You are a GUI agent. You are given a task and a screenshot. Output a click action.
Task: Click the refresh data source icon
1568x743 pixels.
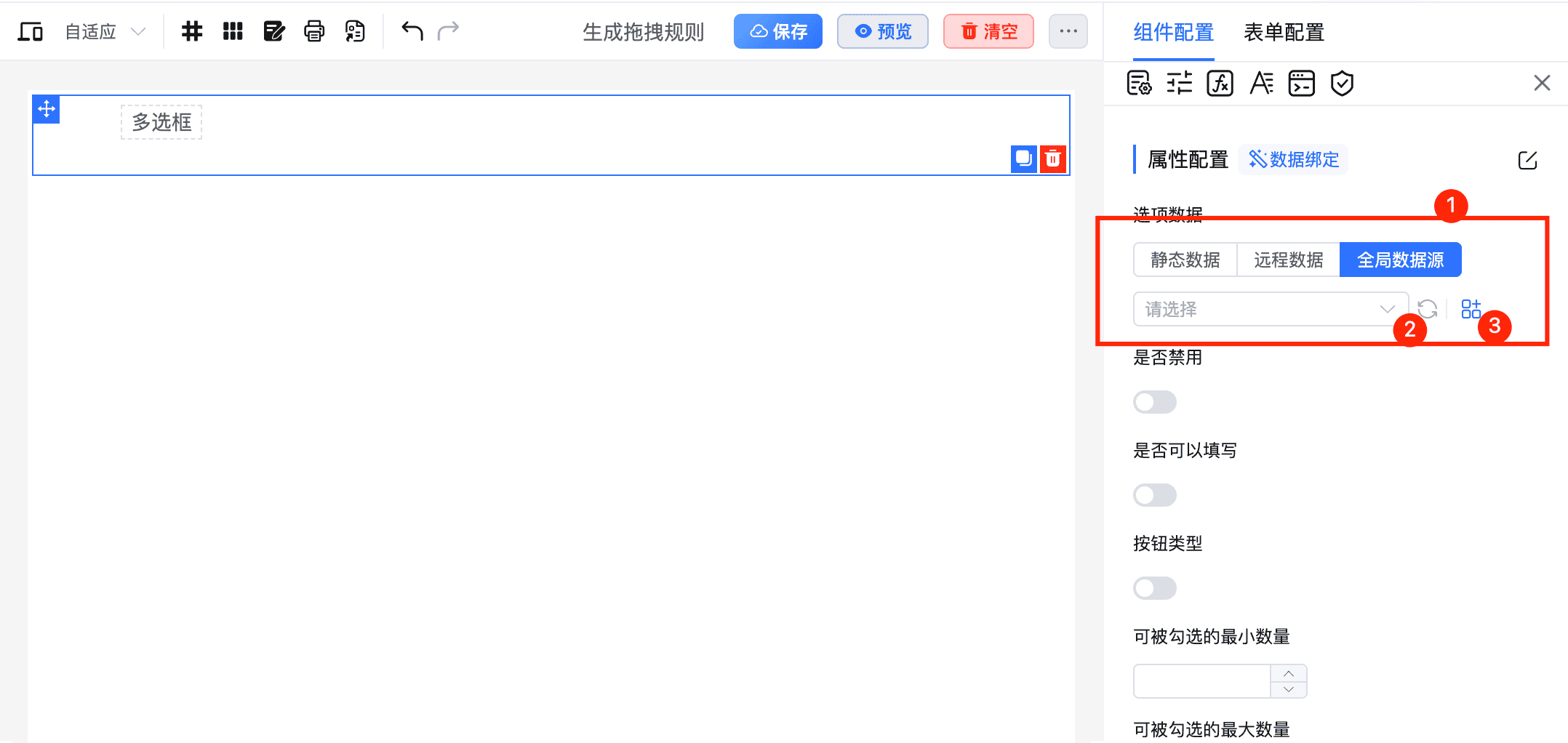point(1427,309)
